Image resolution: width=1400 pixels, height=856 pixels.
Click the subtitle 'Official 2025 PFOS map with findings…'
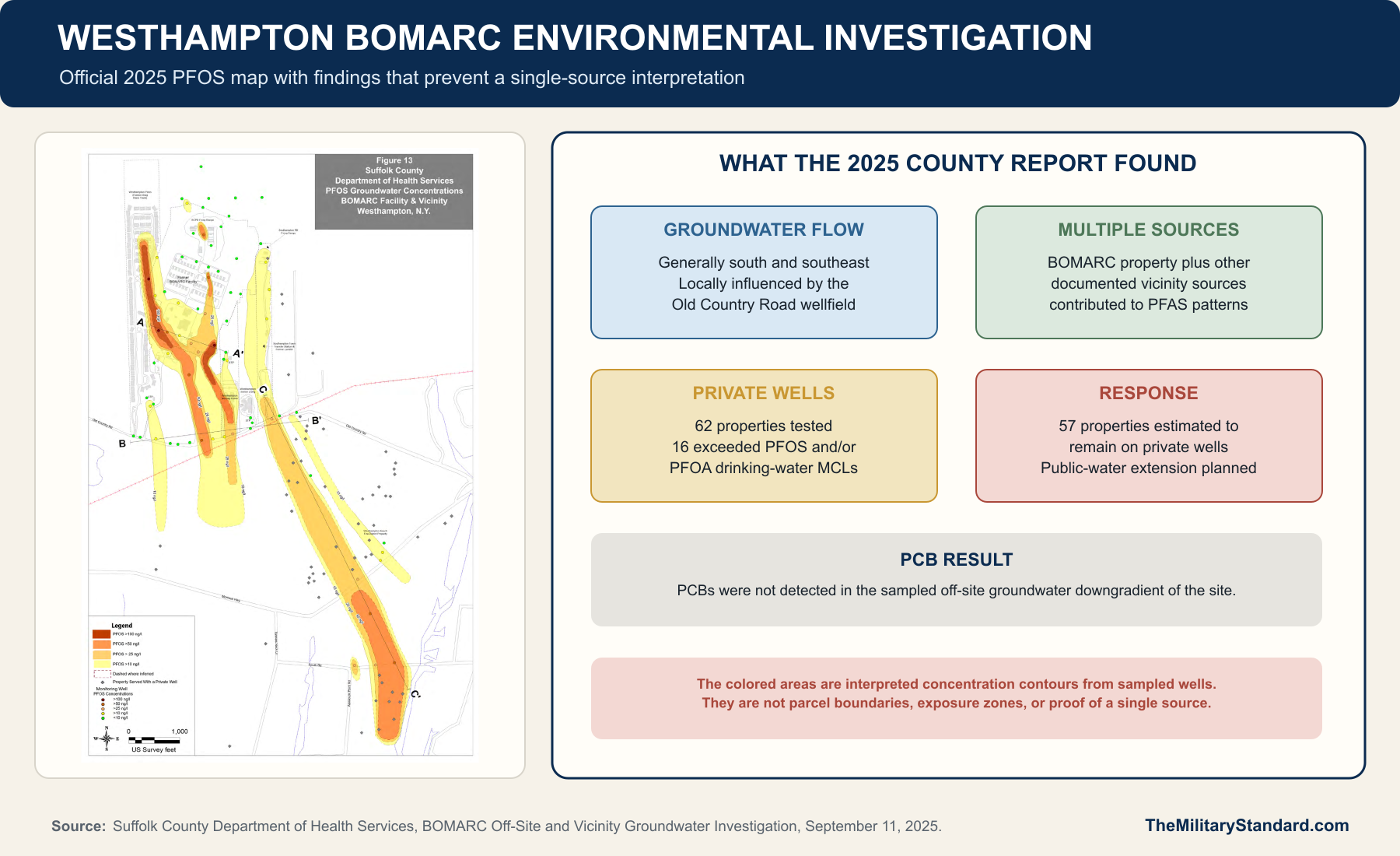(402, 78)
